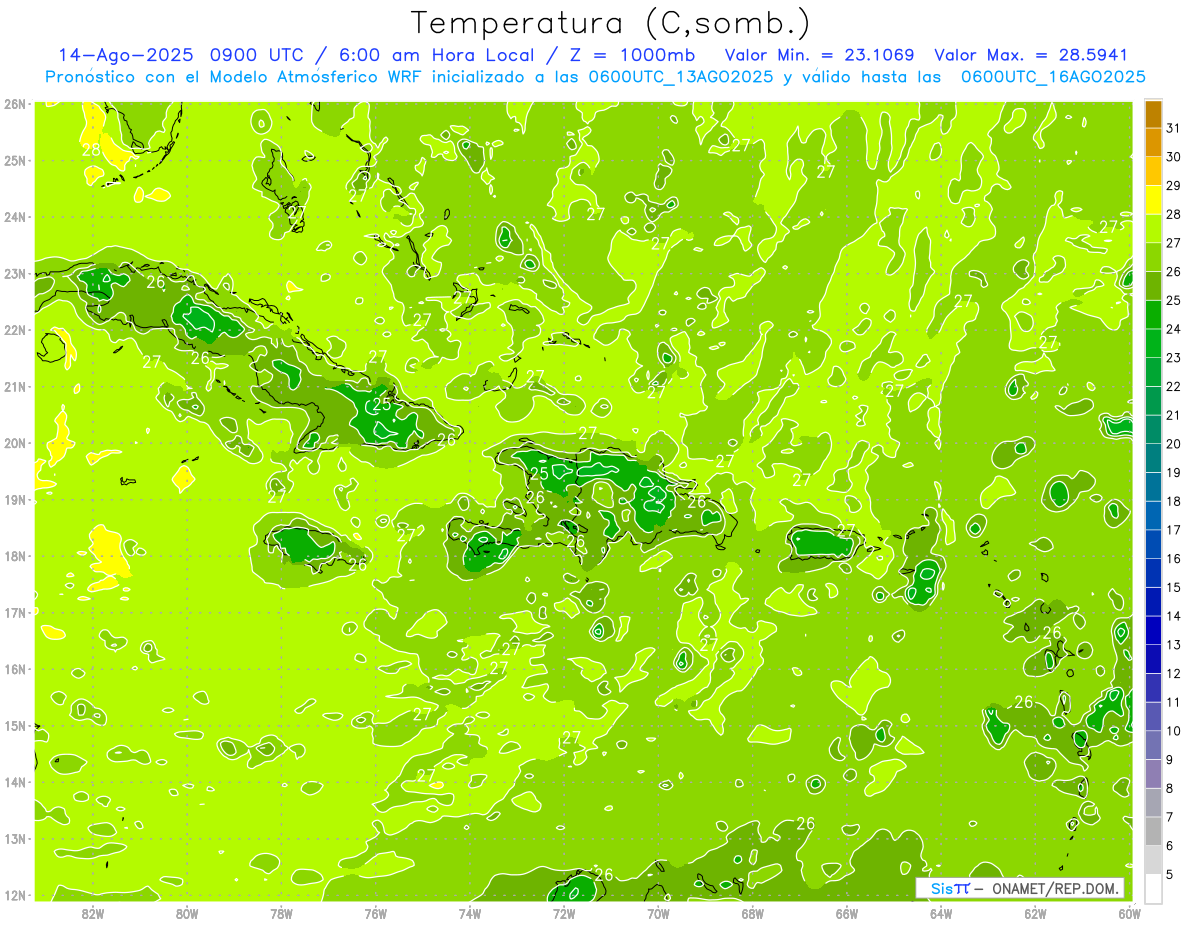Click the 9 label on the color scale
The image size is (1200, 927).
(1171, 760)
